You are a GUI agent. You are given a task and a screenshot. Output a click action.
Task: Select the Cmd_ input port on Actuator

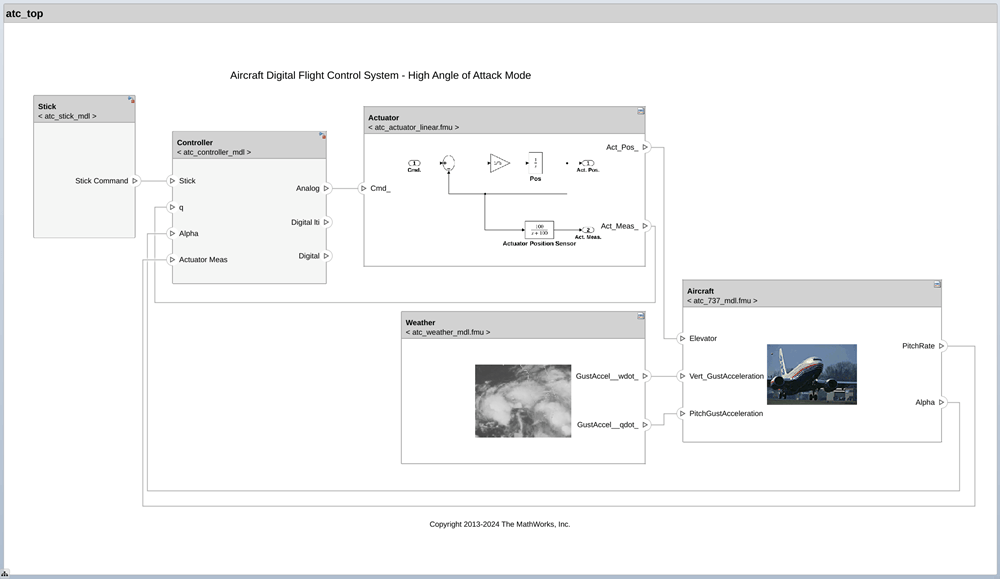pos(364,188)
